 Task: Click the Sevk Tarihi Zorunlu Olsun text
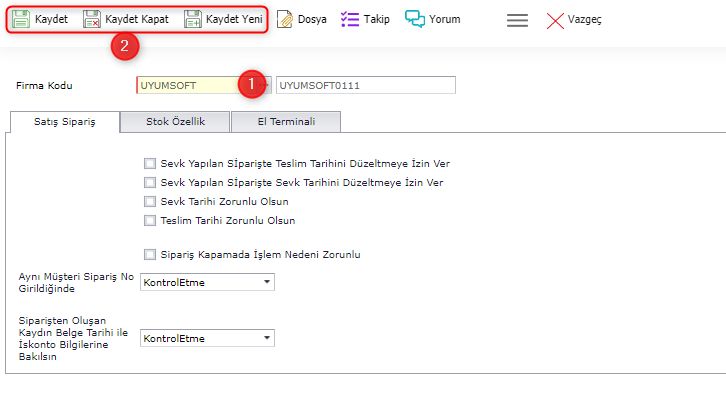(225, 201)
